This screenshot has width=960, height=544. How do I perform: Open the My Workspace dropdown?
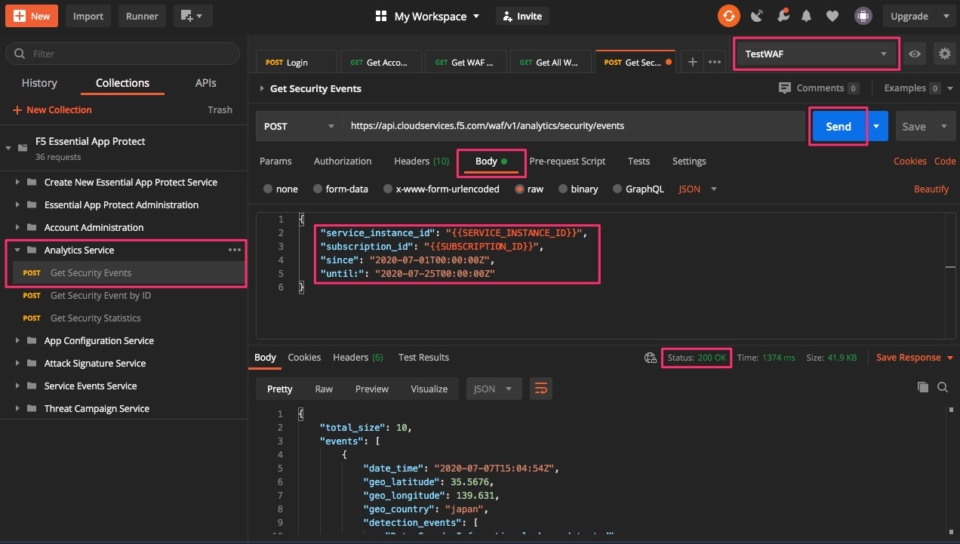[437, 17]
